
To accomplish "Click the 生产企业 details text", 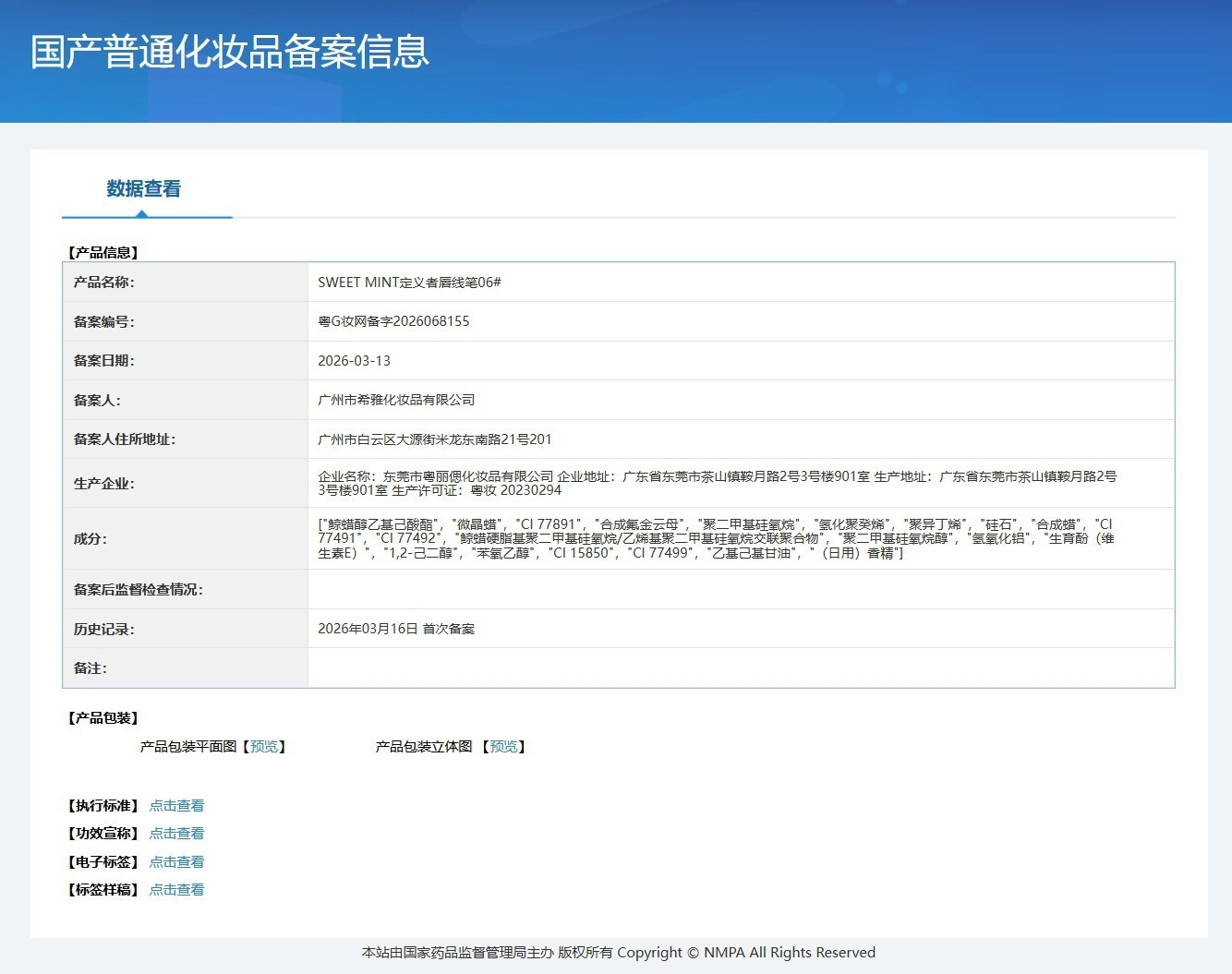I will [718, 483].
